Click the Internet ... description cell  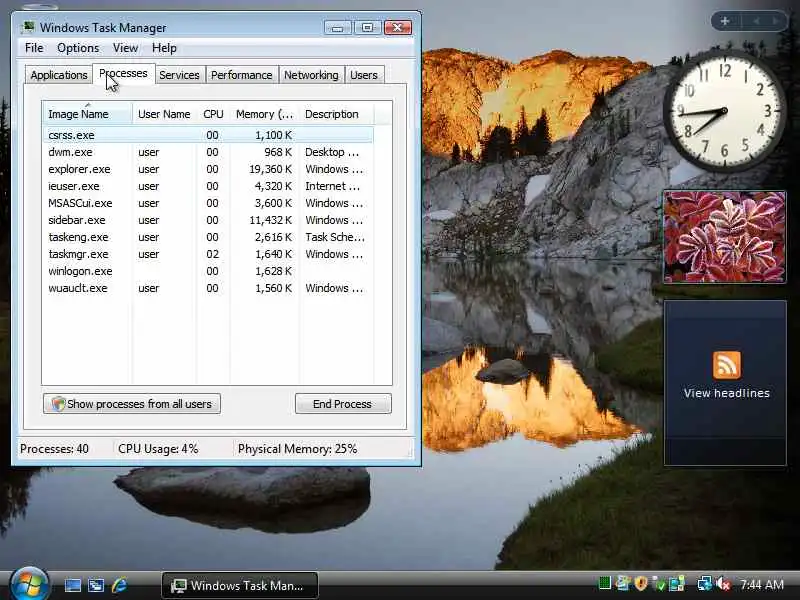point(332,186)
